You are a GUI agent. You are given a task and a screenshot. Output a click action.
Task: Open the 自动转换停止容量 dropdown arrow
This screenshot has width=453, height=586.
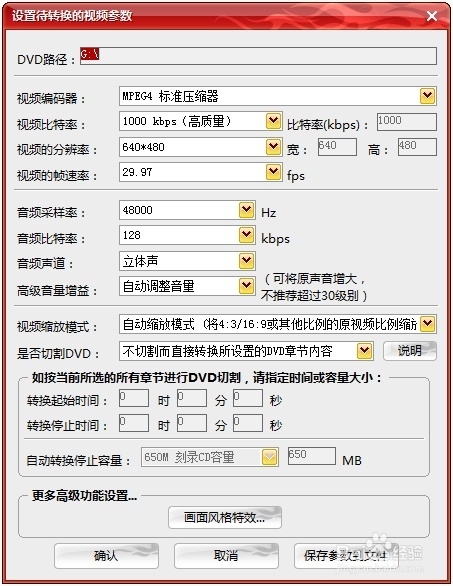pyautogui.click(x=269, y=457)
